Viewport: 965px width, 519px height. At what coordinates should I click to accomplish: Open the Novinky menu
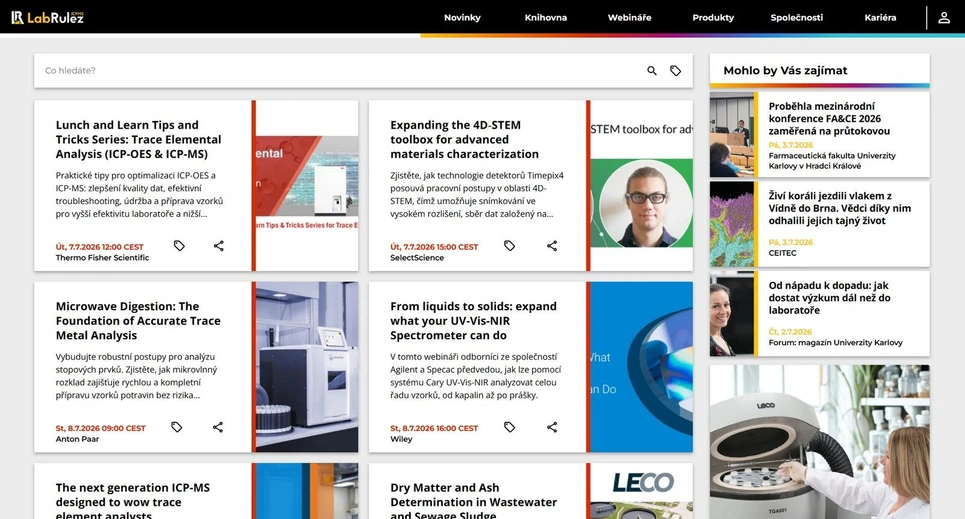pos(462,17)
